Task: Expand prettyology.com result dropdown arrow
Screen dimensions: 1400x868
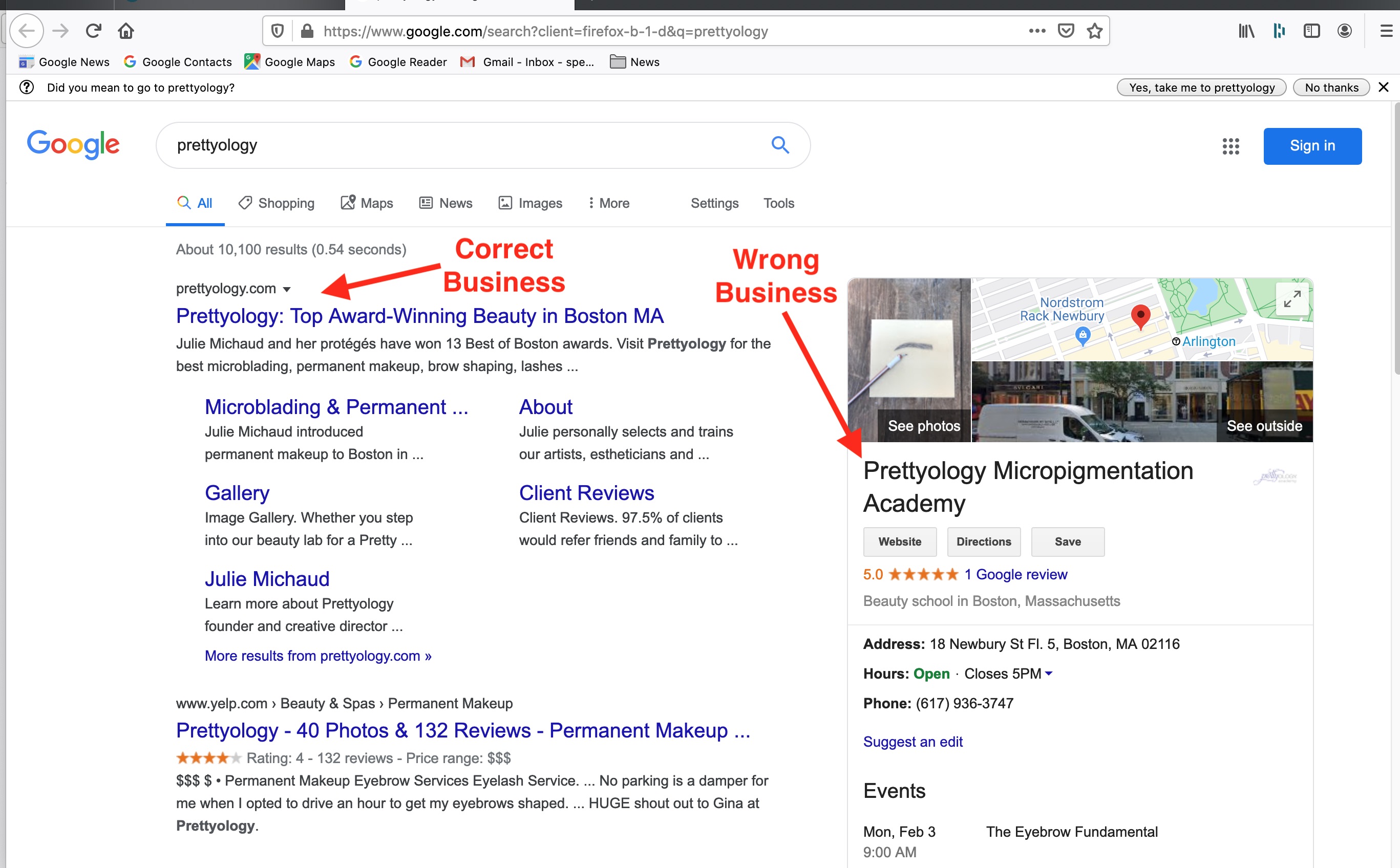Action: [x=287, y=289]
